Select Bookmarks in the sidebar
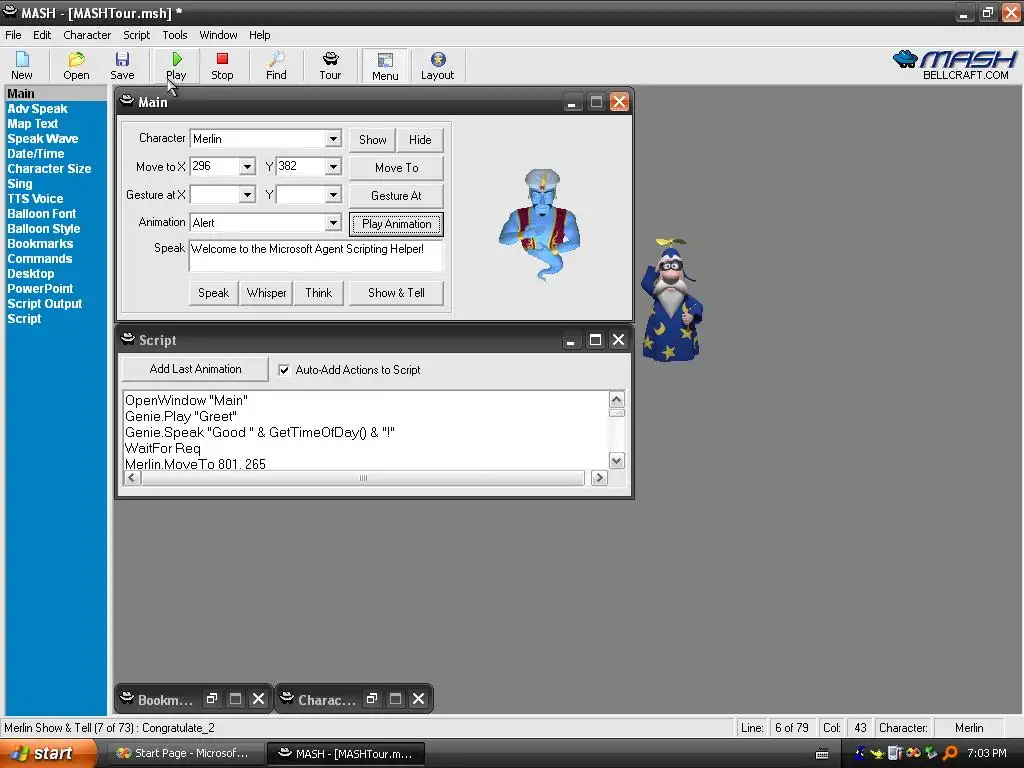1024x768 pixels. click(x=40, y=244)
